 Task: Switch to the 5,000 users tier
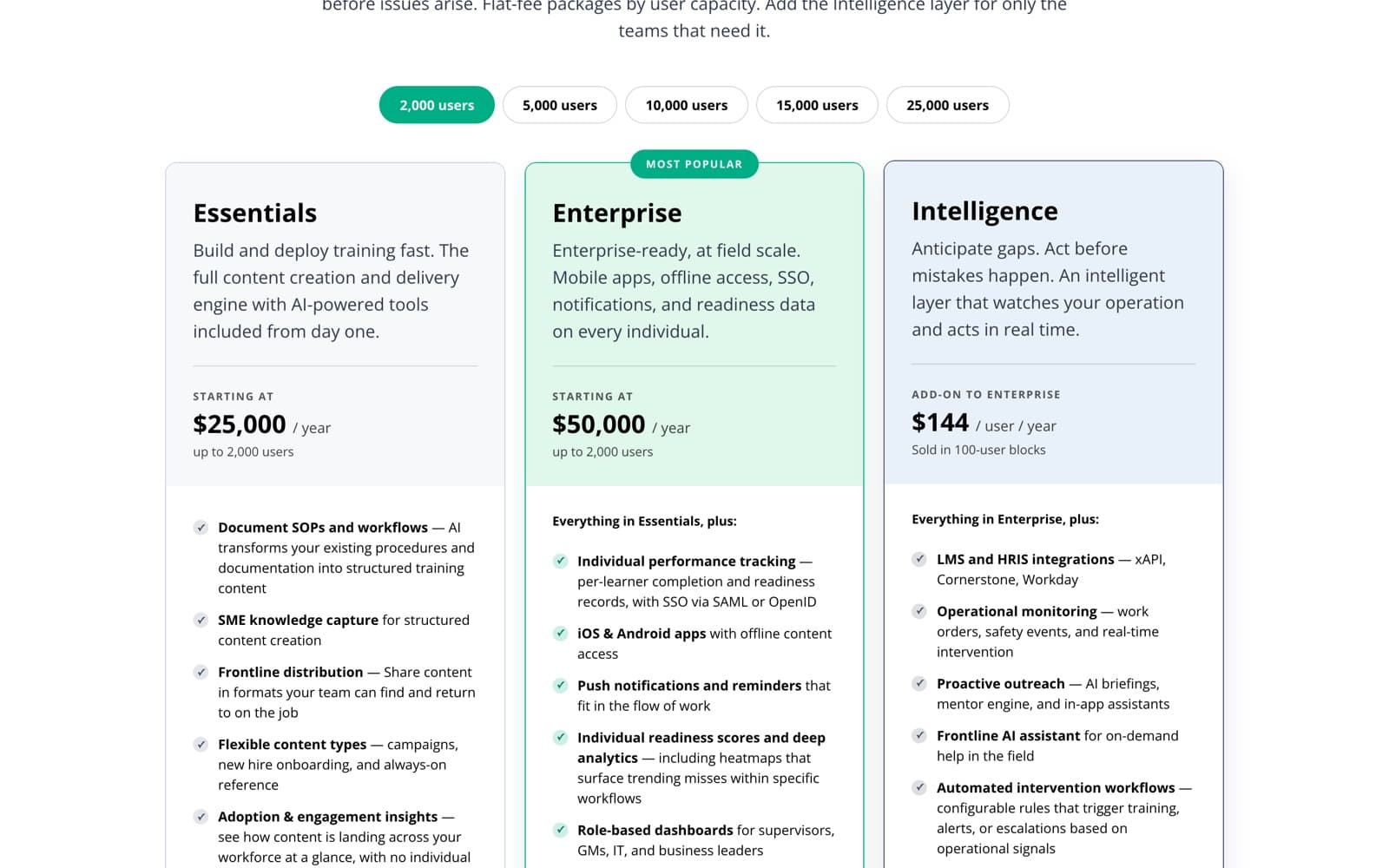tap(560, 105)
